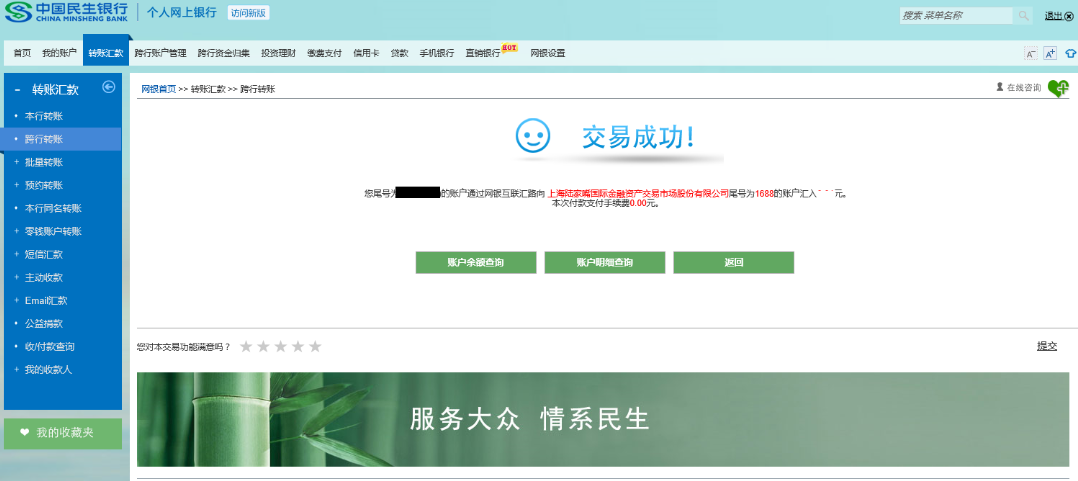Rate the transaction with the second star
This screenshot has height=481, width=1078.
pyautogui.click(x=263, y=346)
